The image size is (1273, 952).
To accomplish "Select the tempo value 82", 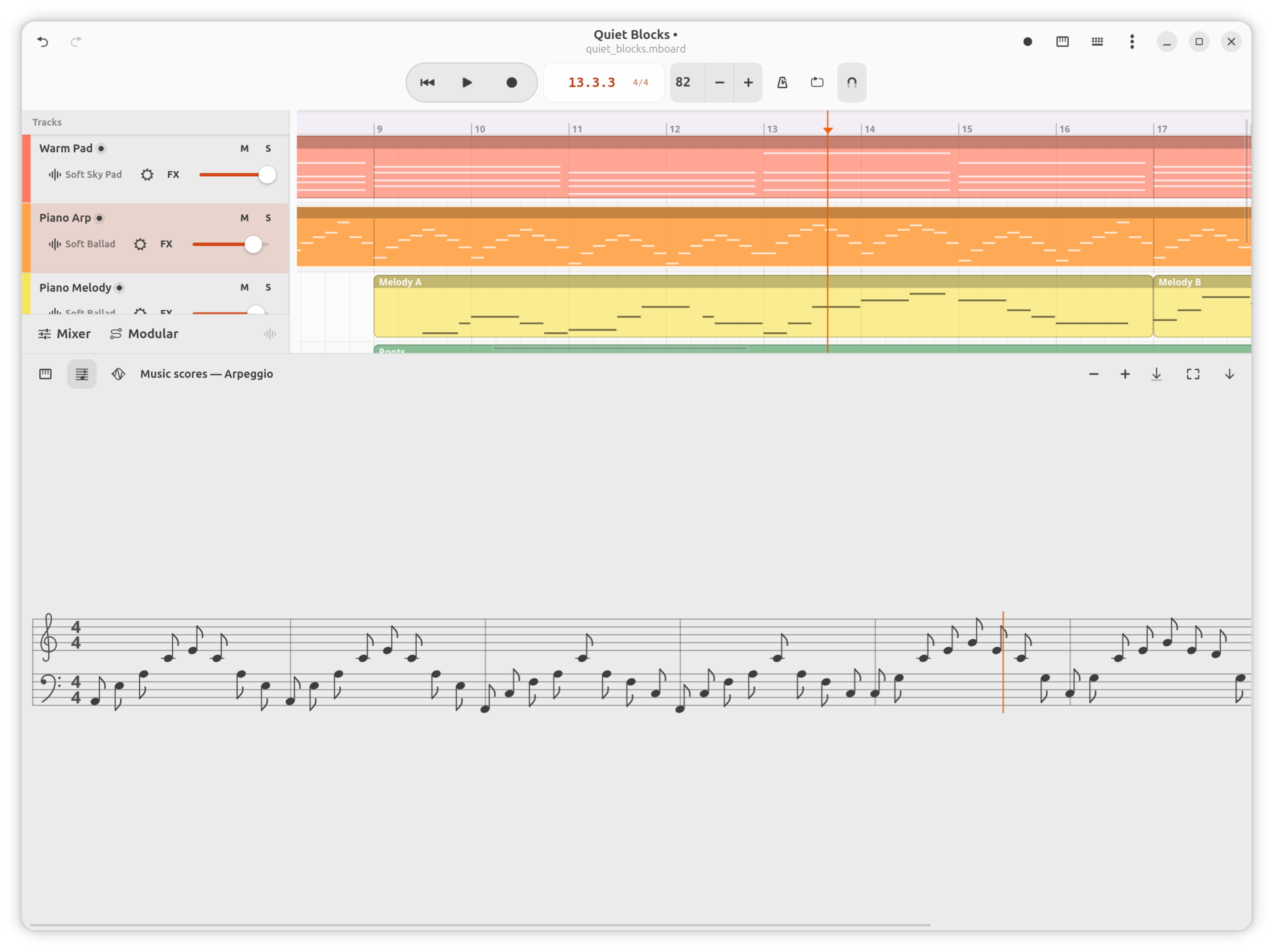I will pyautogui.click(x=683, y=82).
